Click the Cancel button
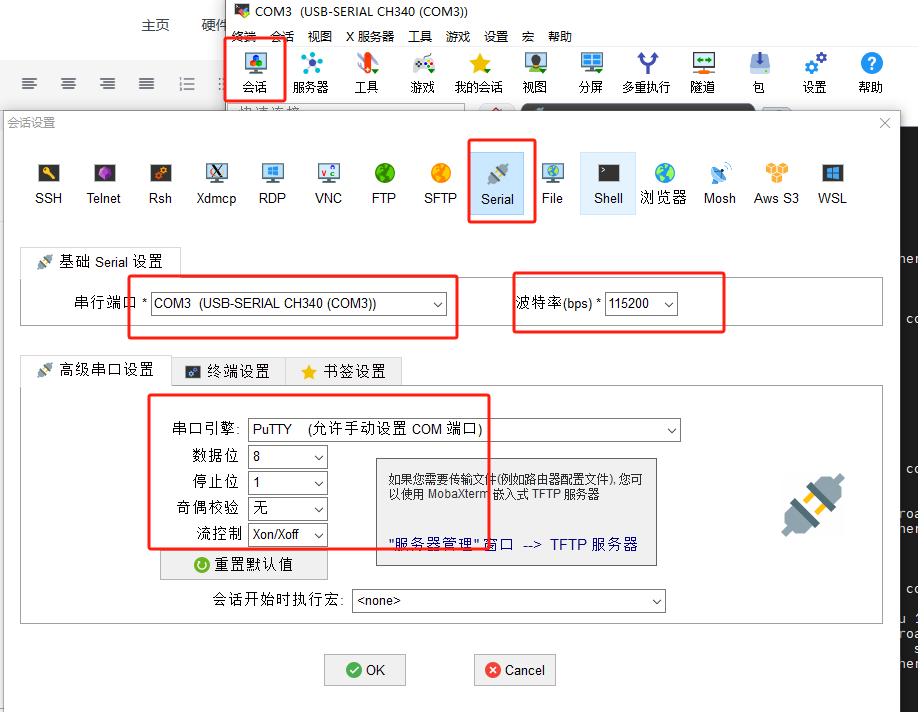 pos(515,670)
